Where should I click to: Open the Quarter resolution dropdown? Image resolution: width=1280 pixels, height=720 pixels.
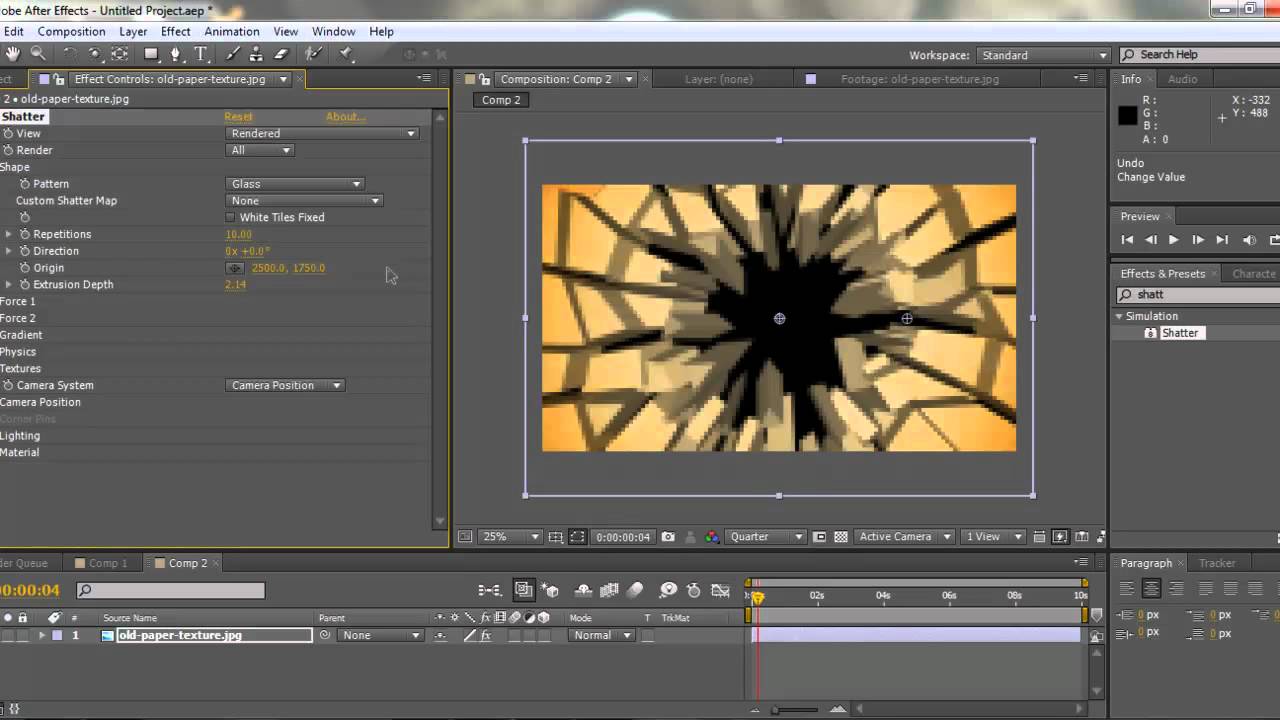(x=766, y=537)
